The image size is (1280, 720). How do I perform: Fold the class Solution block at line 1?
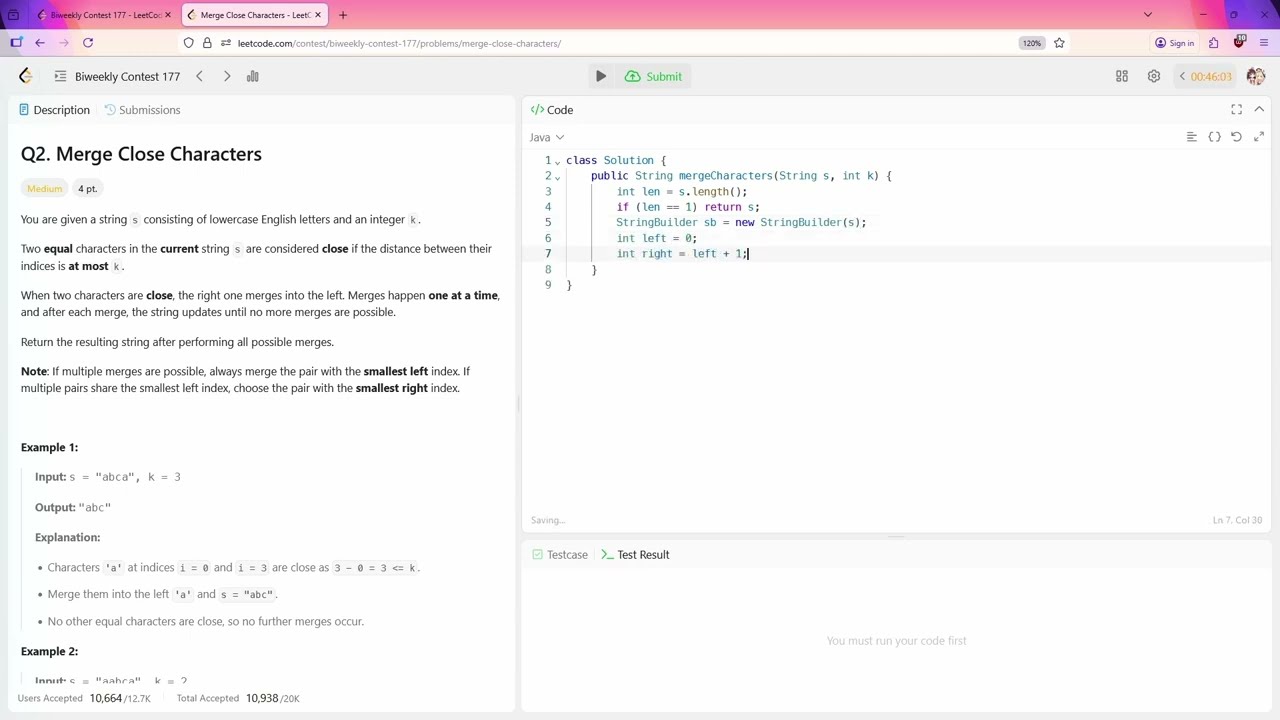pyautogui.click(x=558, y=161)
